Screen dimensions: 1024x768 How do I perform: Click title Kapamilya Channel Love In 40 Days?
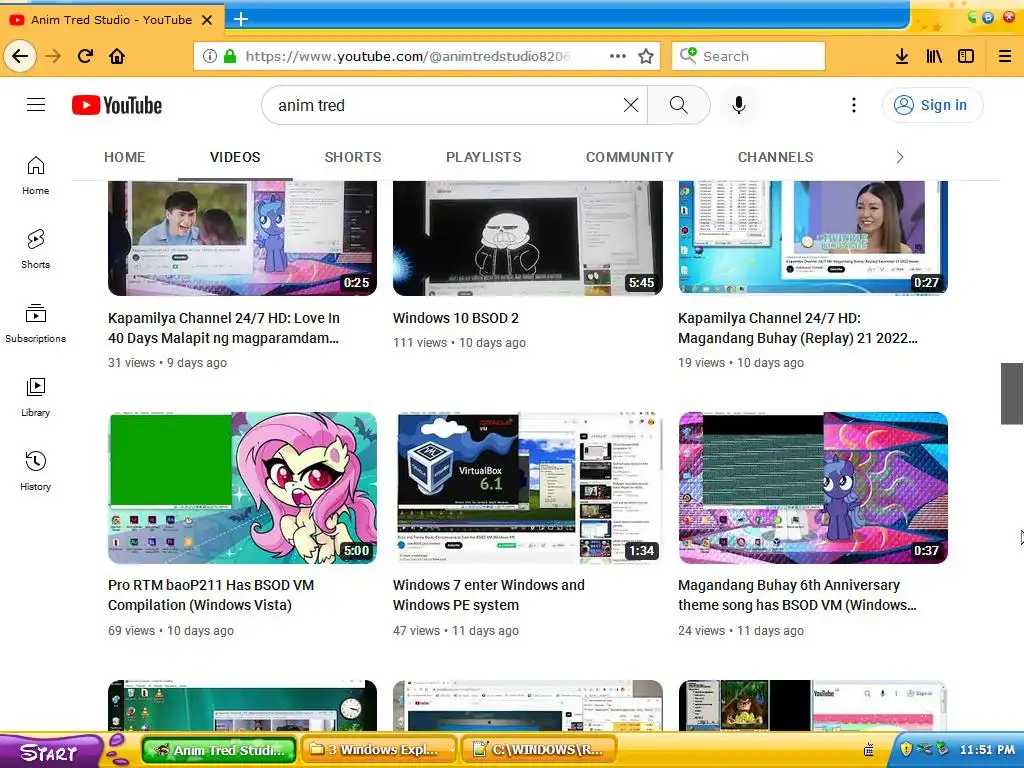coord(224,328)
